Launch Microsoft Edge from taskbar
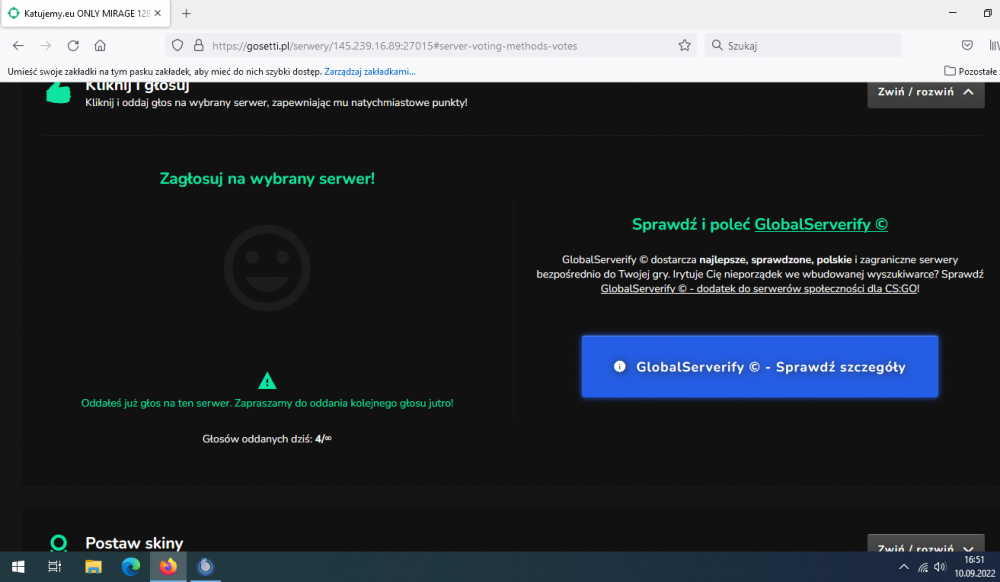The width and height of the screenshot is (1000, 582). [131, 567]
